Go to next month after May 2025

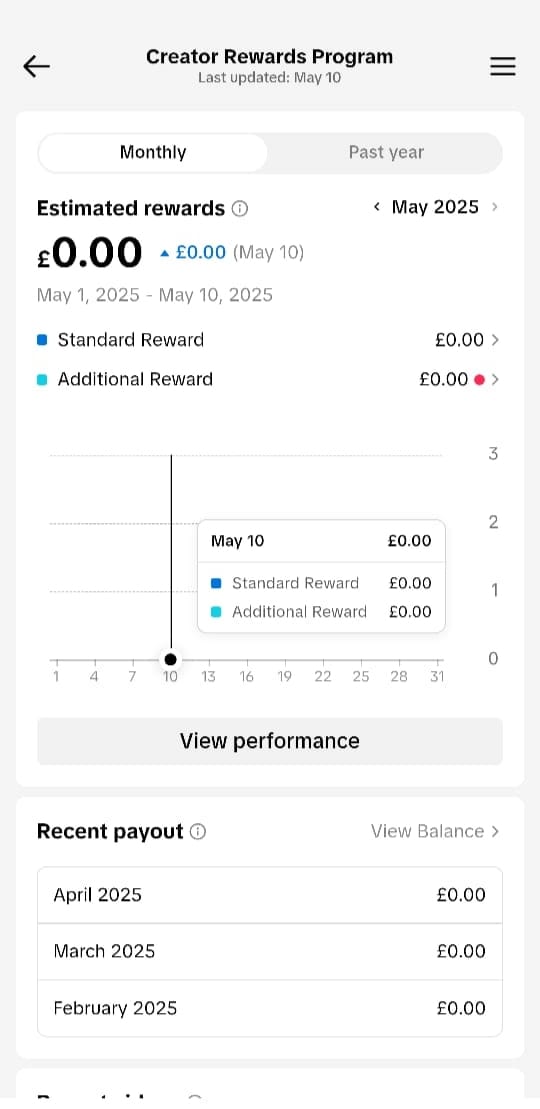tap(495, 207)
